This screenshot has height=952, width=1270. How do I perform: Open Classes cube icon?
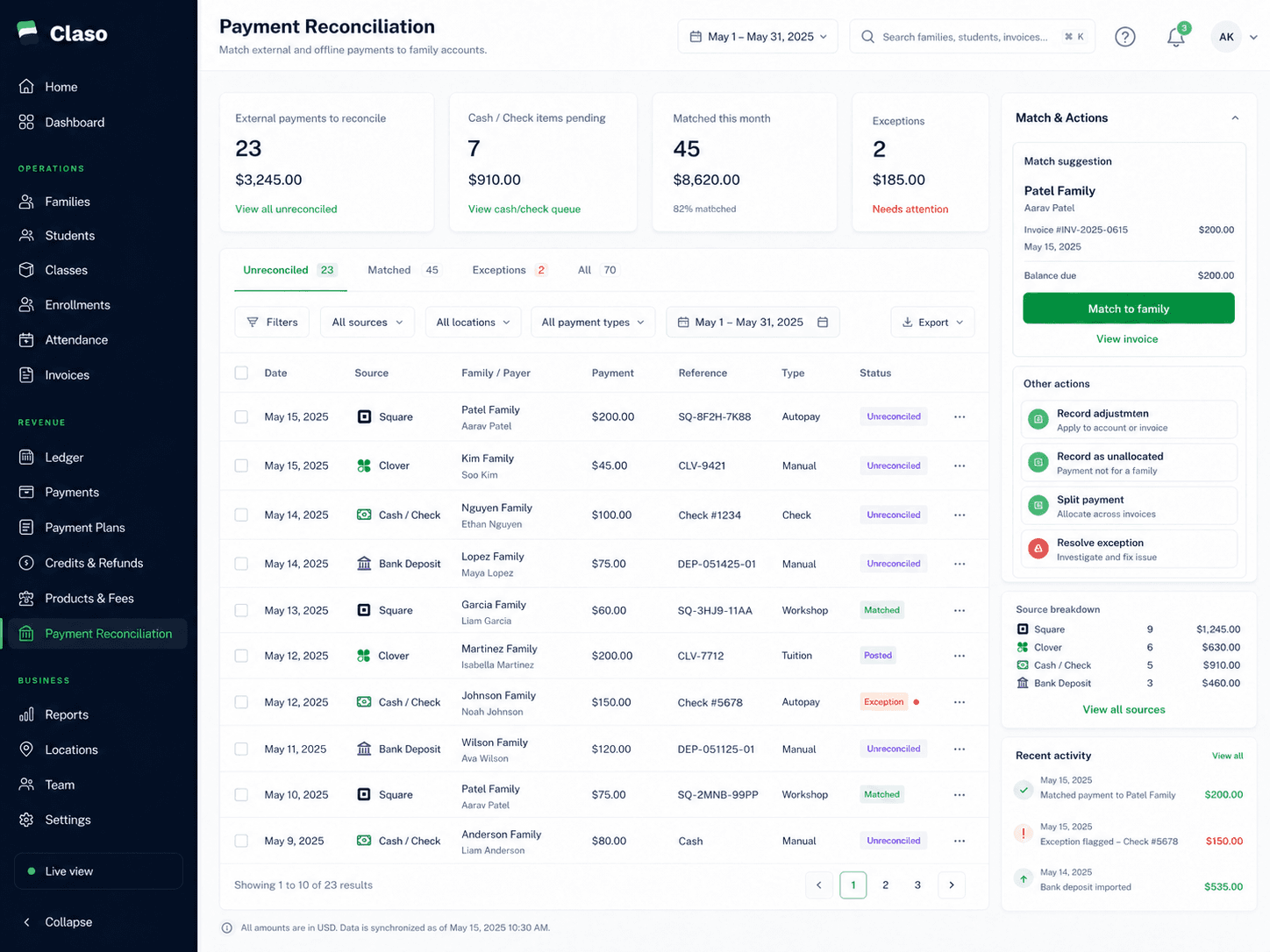26,270
